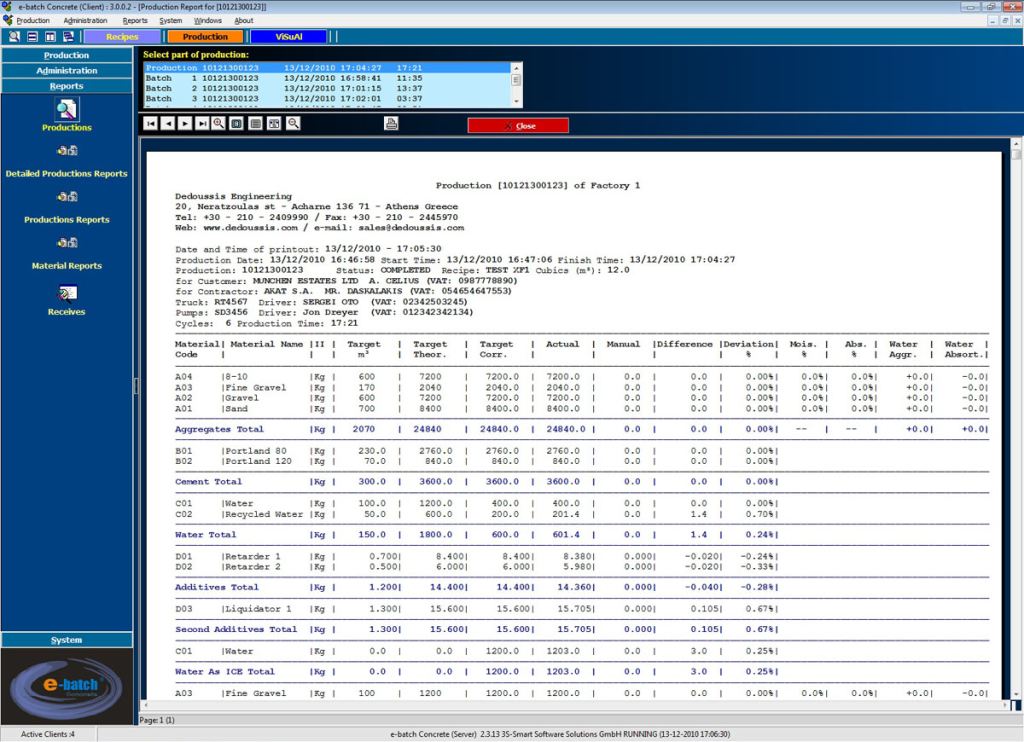
Task: Click the Water Total row label
Action: [x=206, y=534]
